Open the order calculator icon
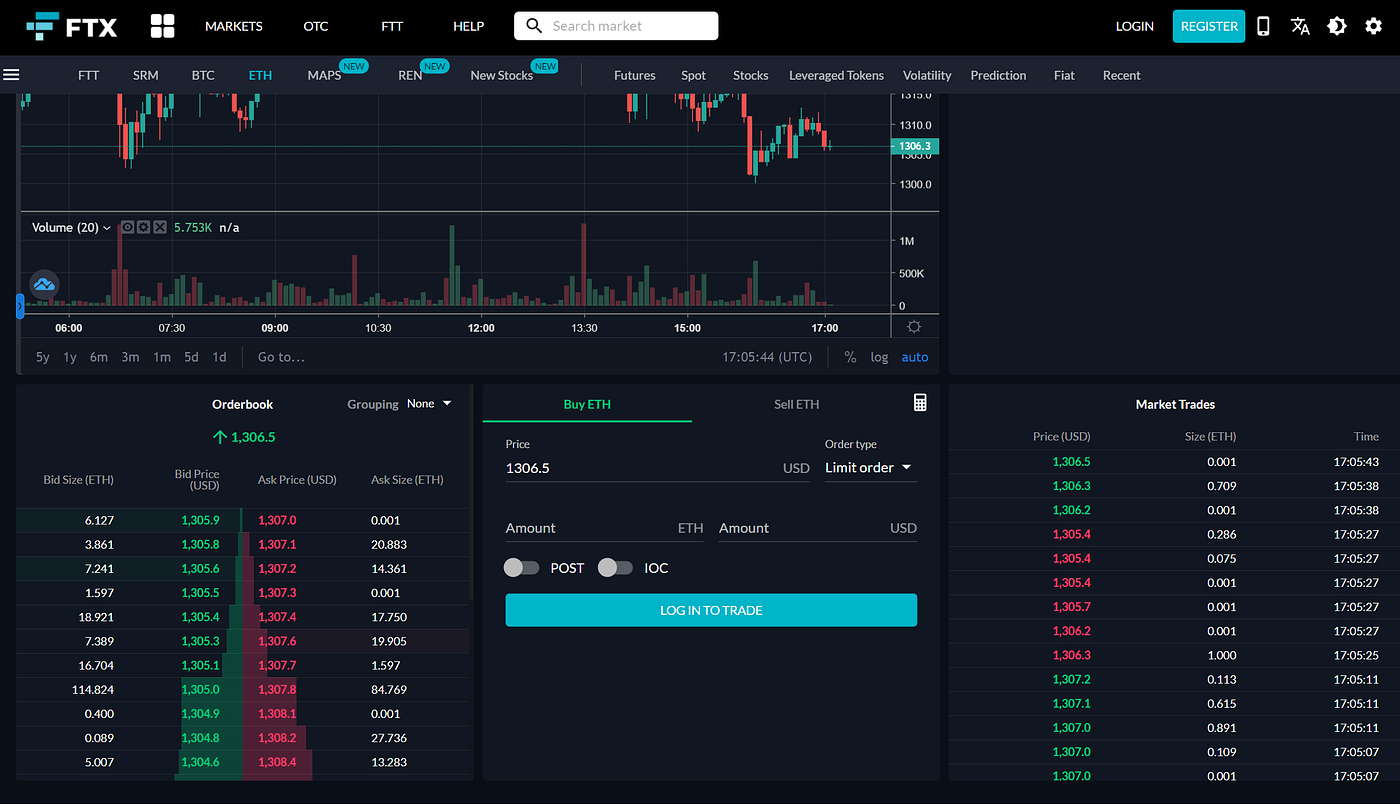Image resolution: width=1400 pixels, height=804 pixels. point(921,402)
